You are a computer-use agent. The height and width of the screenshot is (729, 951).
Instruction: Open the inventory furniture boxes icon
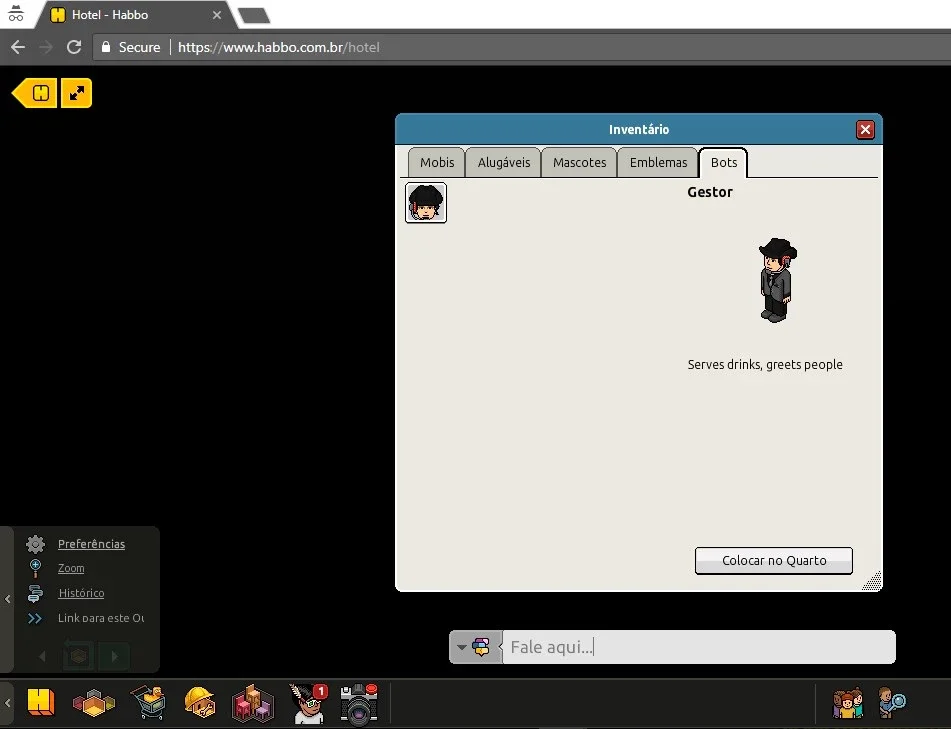point(253,704)
